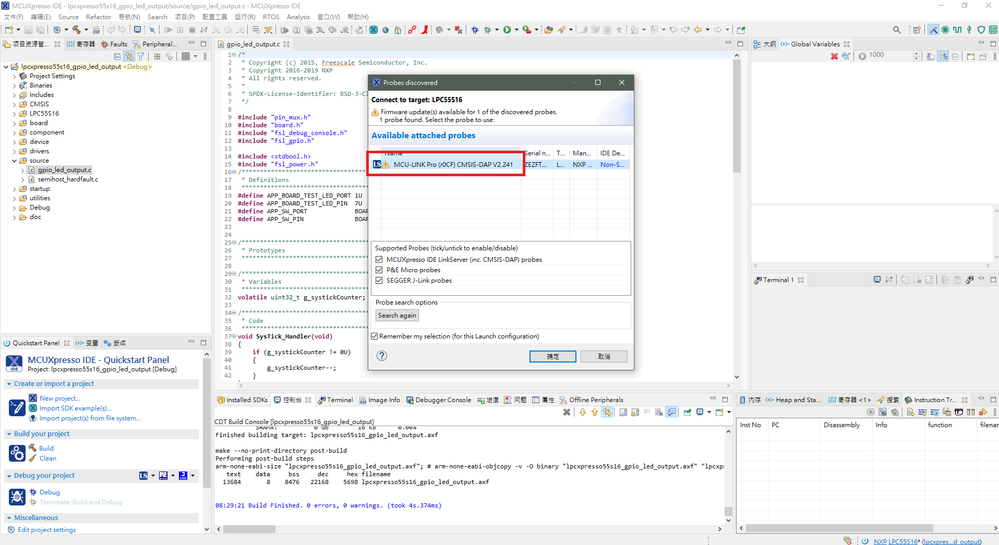
Task: Expand the Project Settings tree node
Action: pos(15,76)
